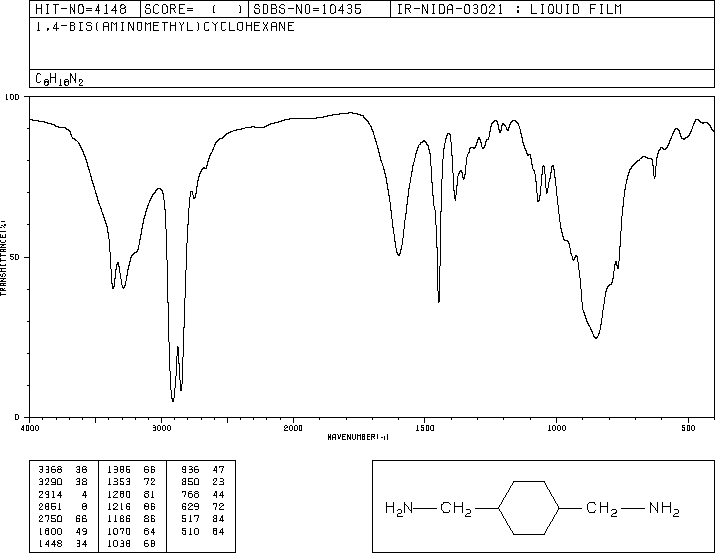This screenshot has width=715, height=553.
Task: Click the 1448 sharp peak on spectrum
Action: point(439,301)
